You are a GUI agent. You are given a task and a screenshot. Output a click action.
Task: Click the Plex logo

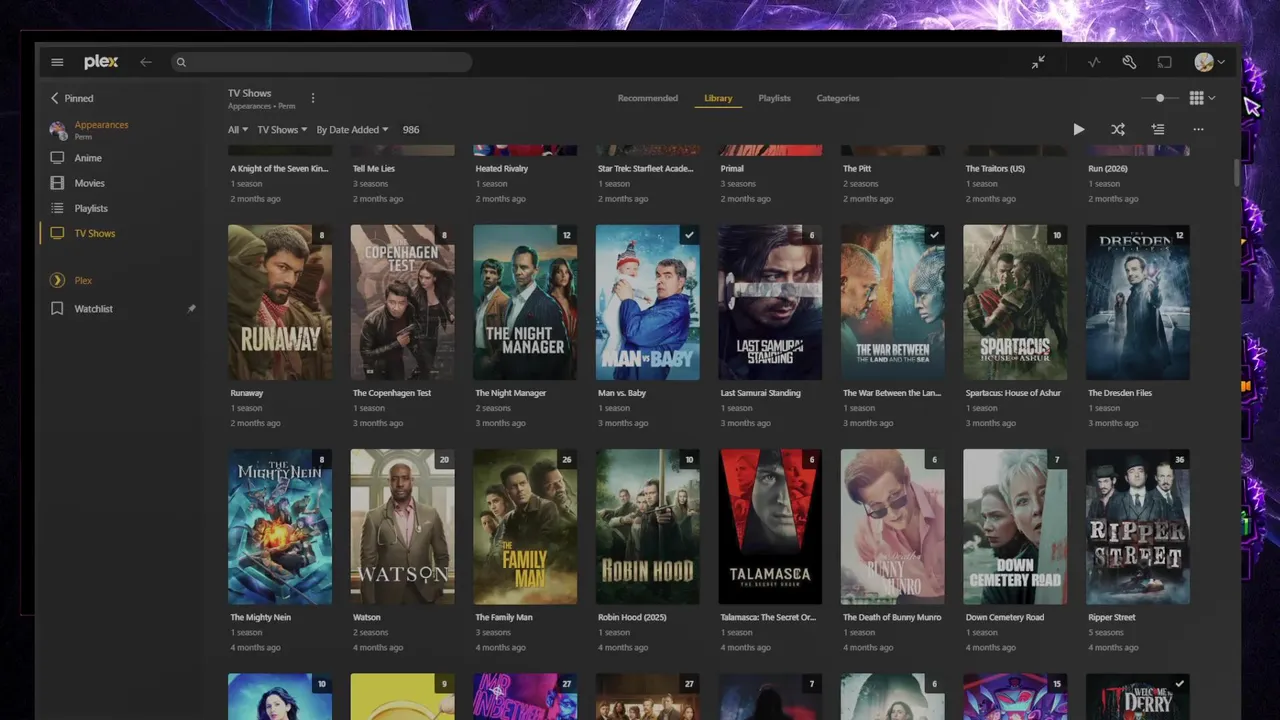[x=101, y=62]
